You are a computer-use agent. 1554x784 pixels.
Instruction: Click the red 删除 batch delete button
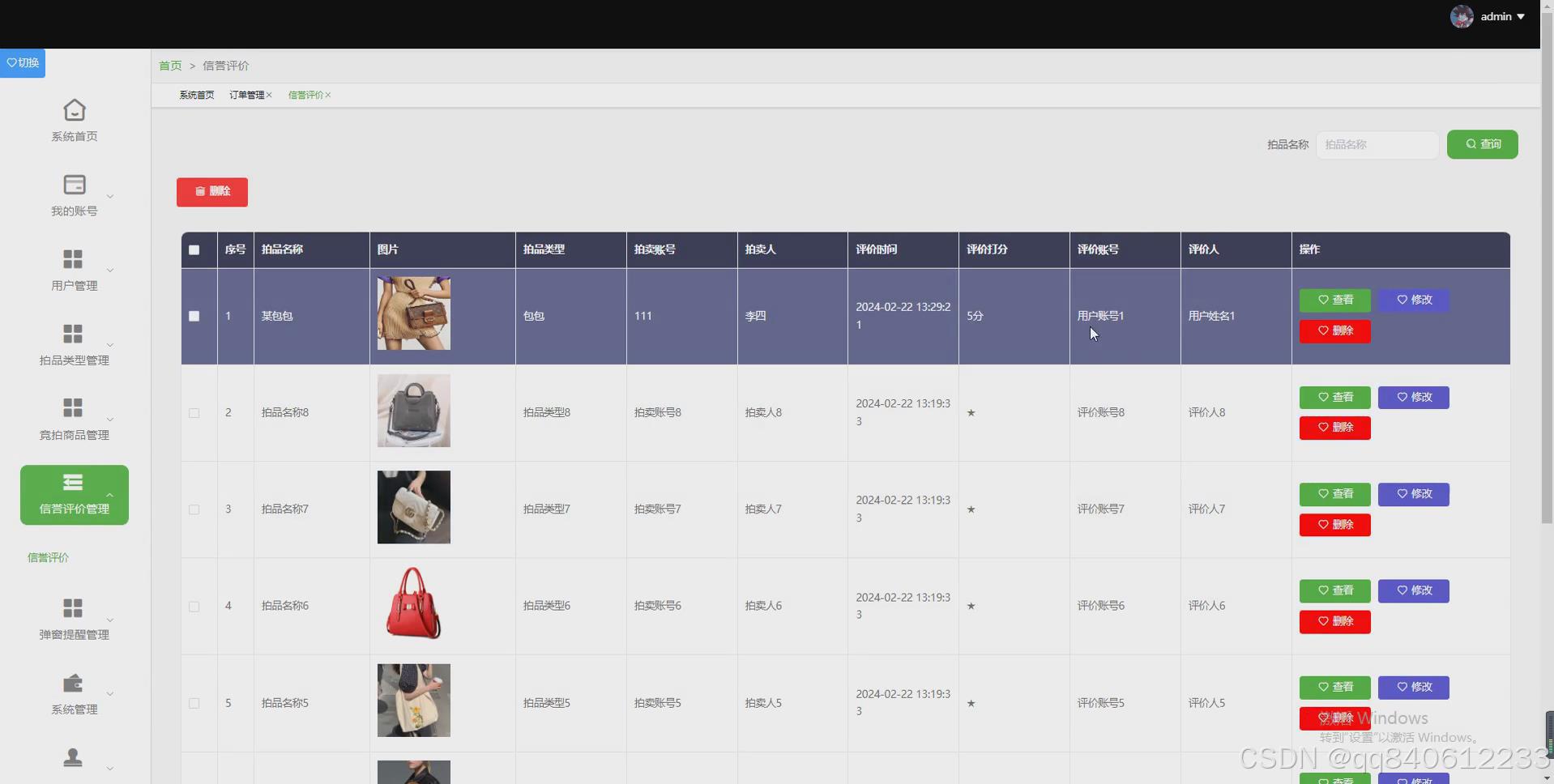pos(212,192)
